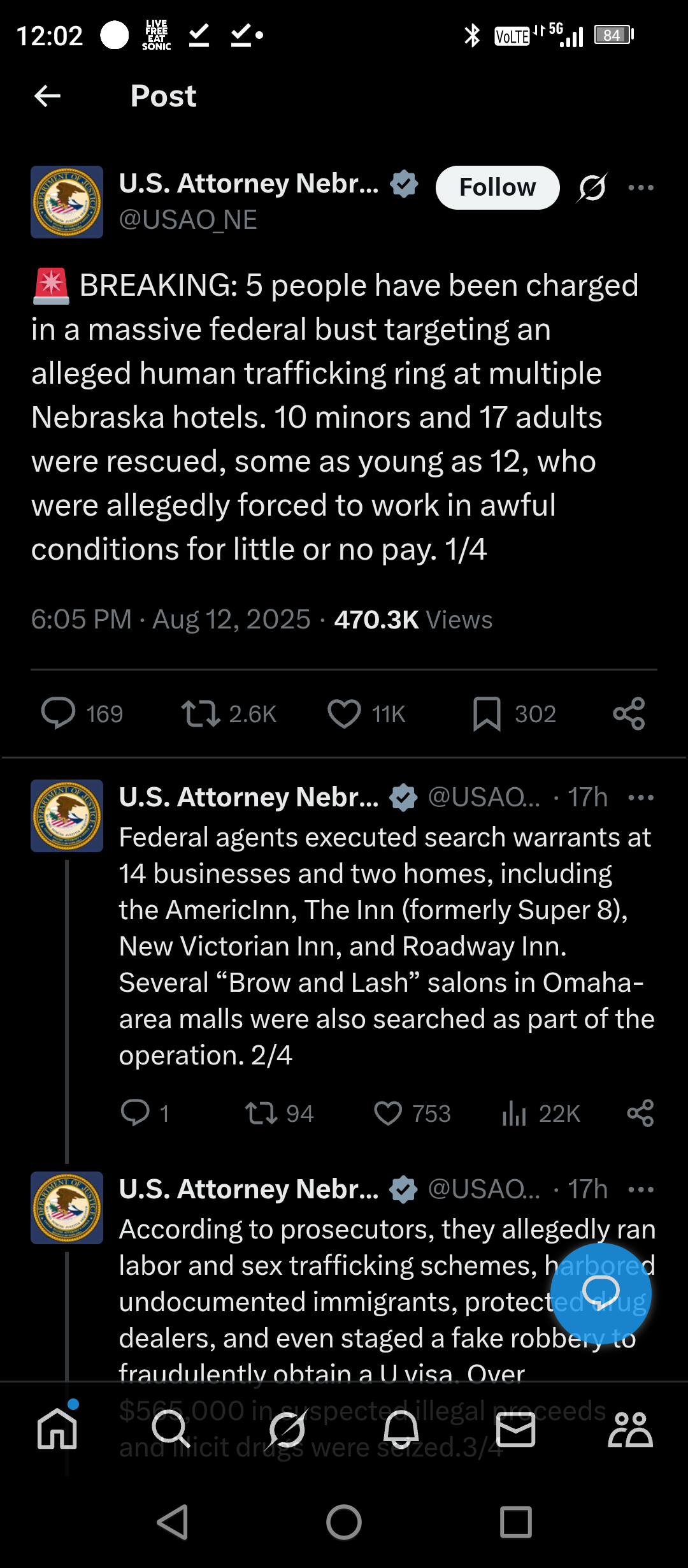Like the 2/4 reply with 753 likes
Viewport: 688px width, 1568px height.
click(x=388, y=1114)
